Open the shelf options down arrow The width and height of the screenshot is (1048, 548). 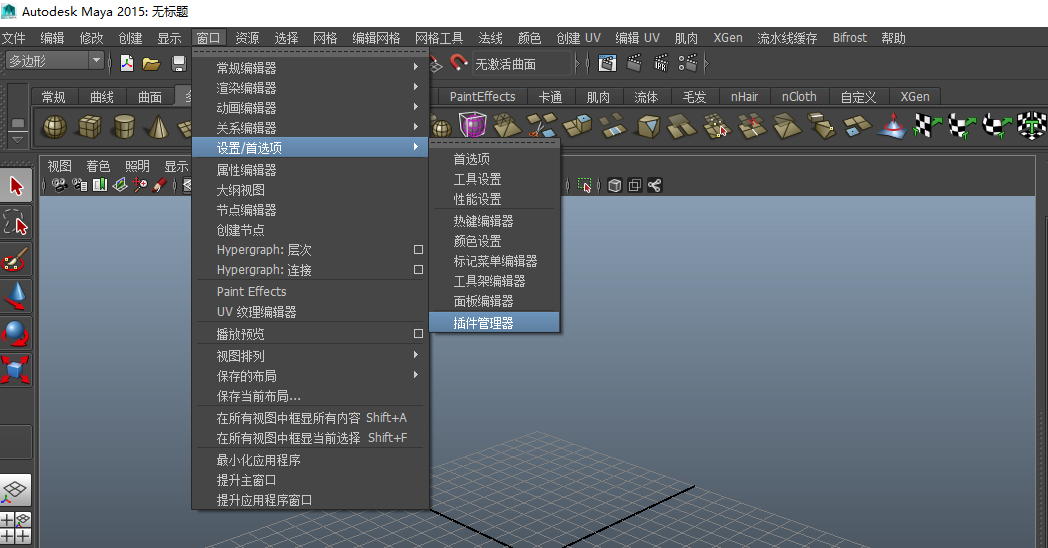(17, 139)
